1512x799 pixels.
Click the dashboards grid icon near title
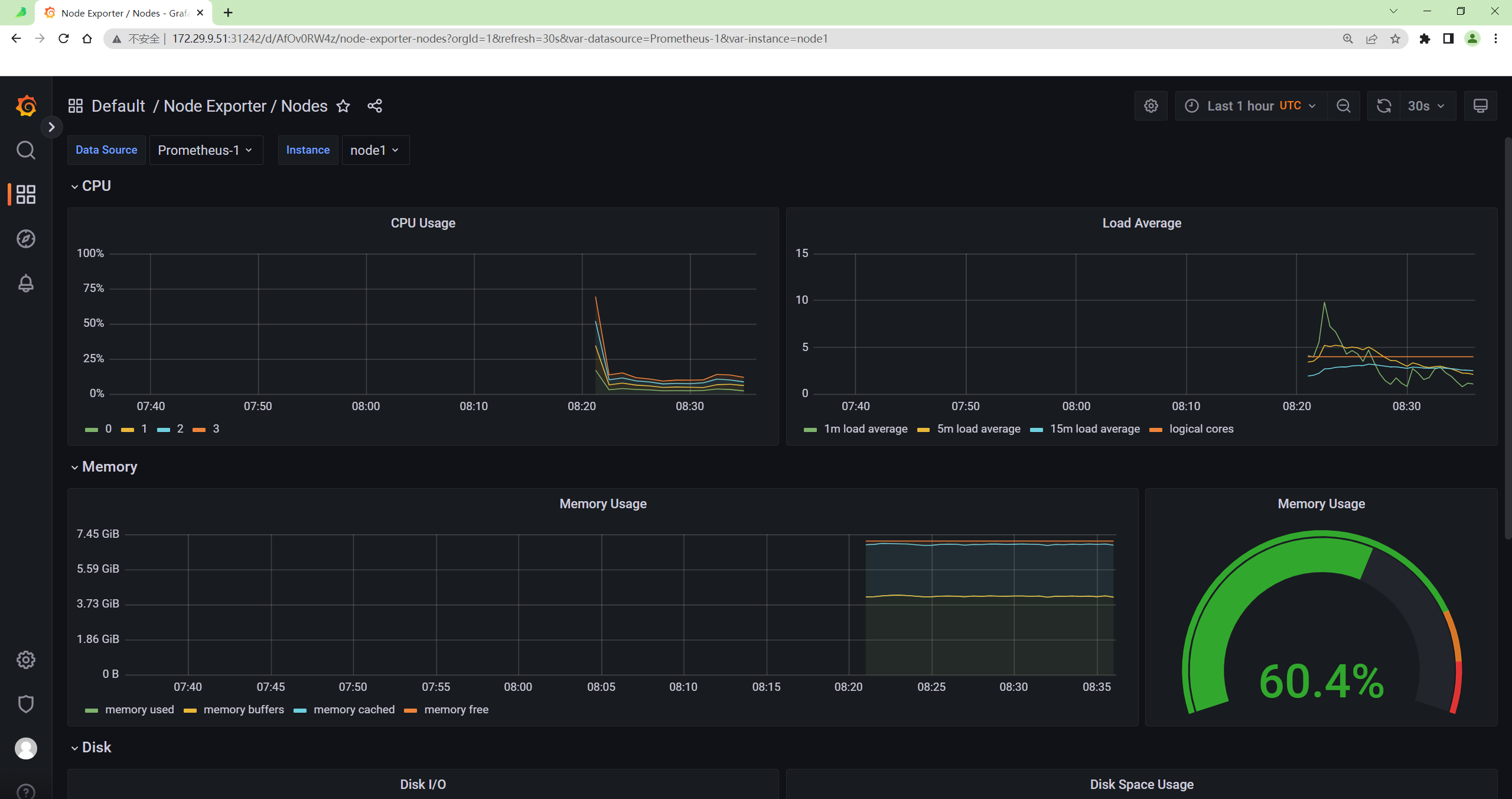(x=76, y=106)
